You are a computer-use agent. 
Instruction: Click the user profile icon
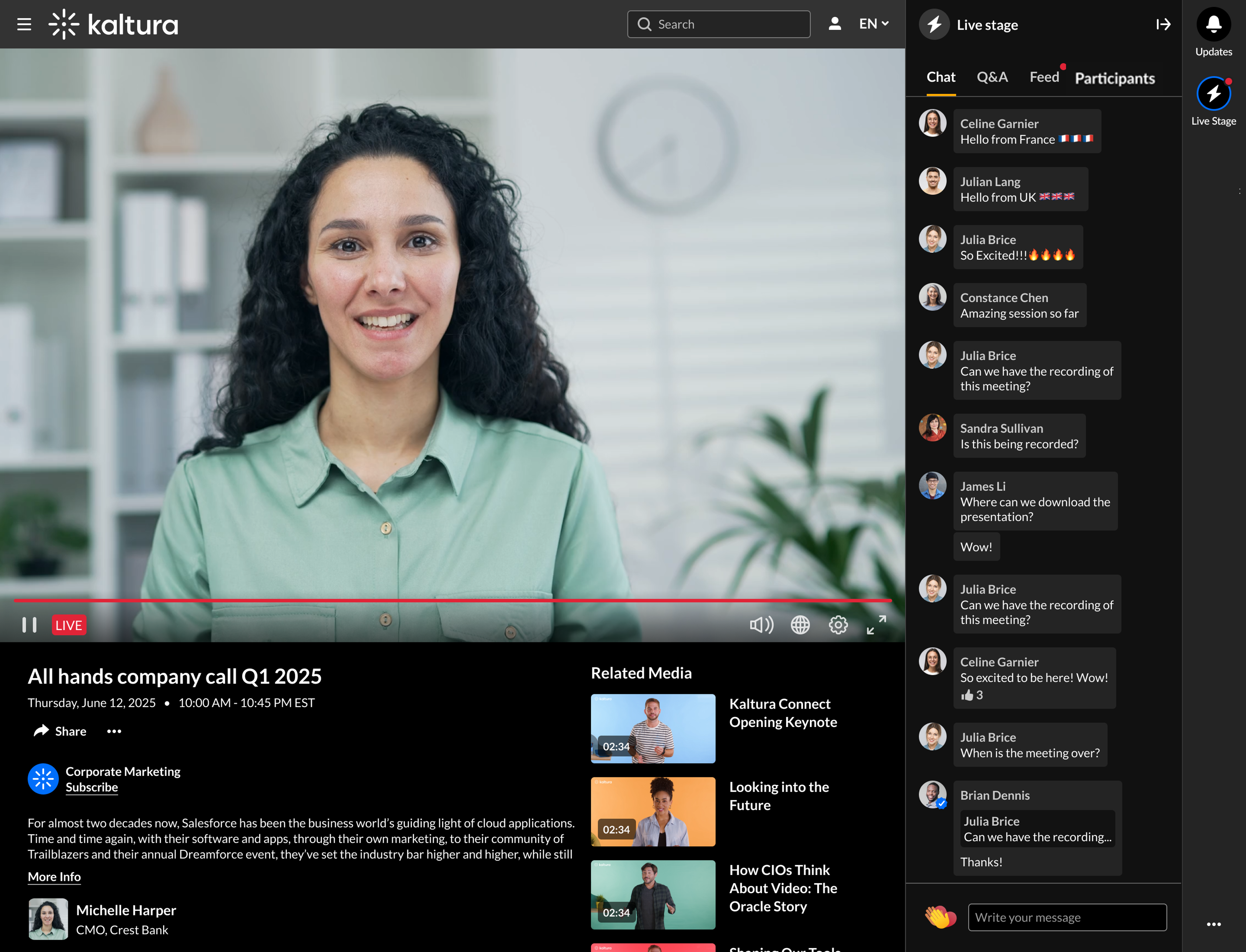[x=834, y=24]
